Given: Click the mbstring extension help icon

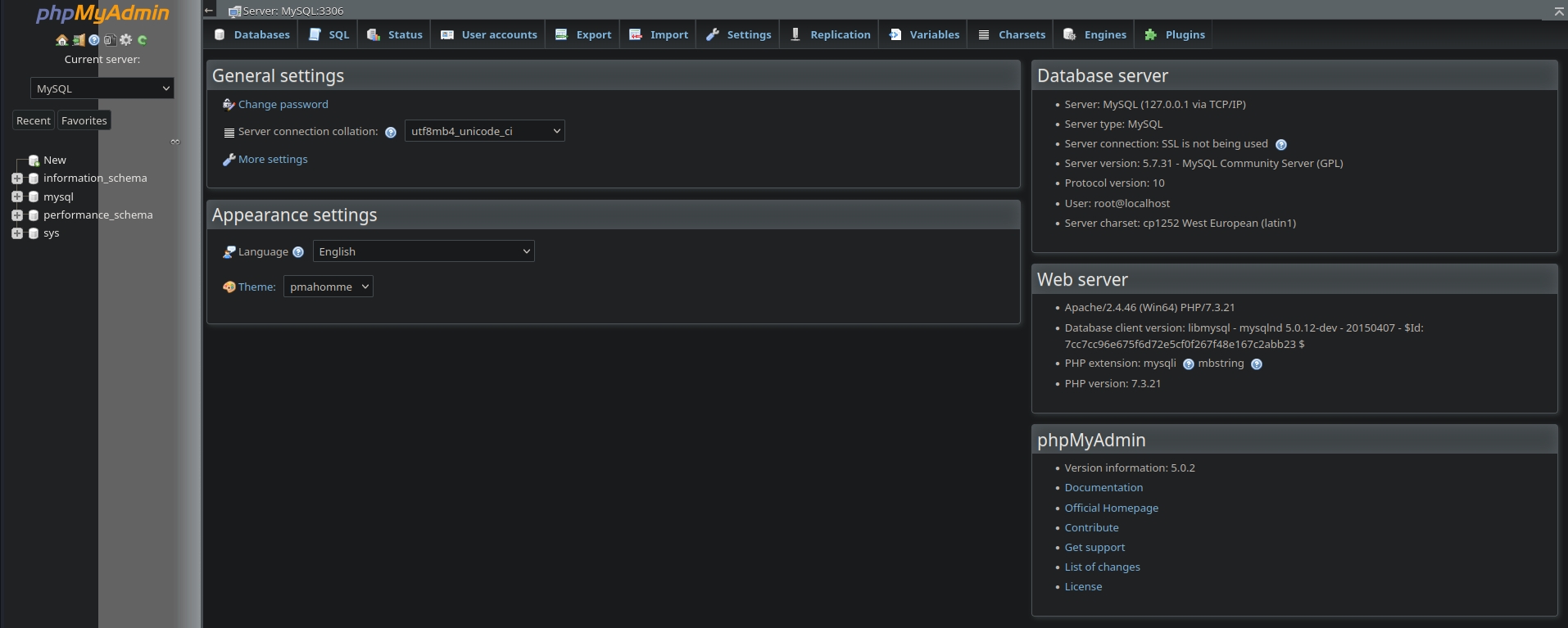Looking at the screenshot, I should 1257,364.
